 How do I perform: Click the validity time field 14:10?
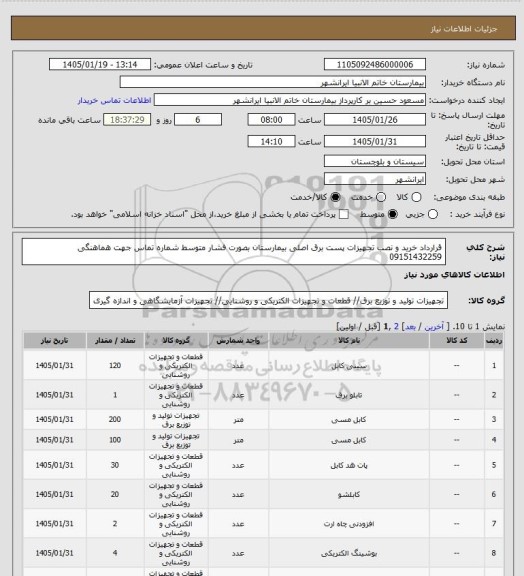tap(272, 141)
